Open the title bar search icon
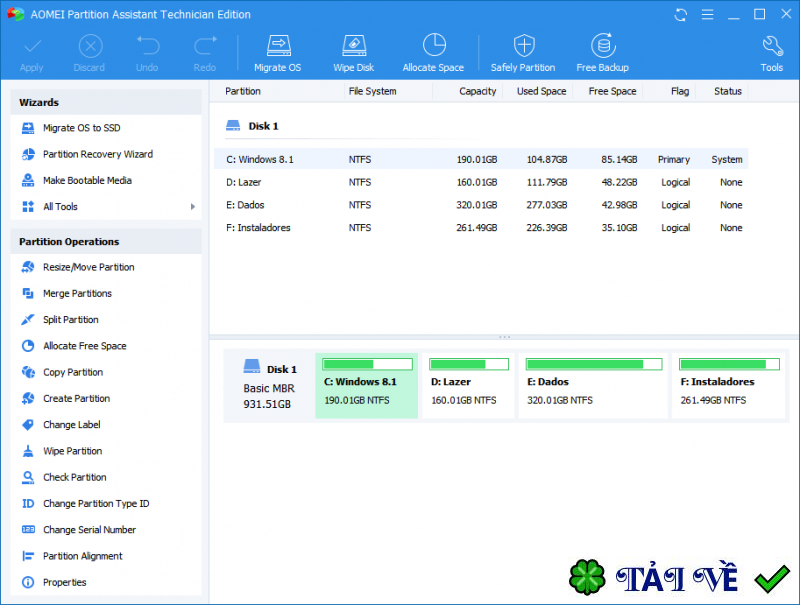 [706, 15]
